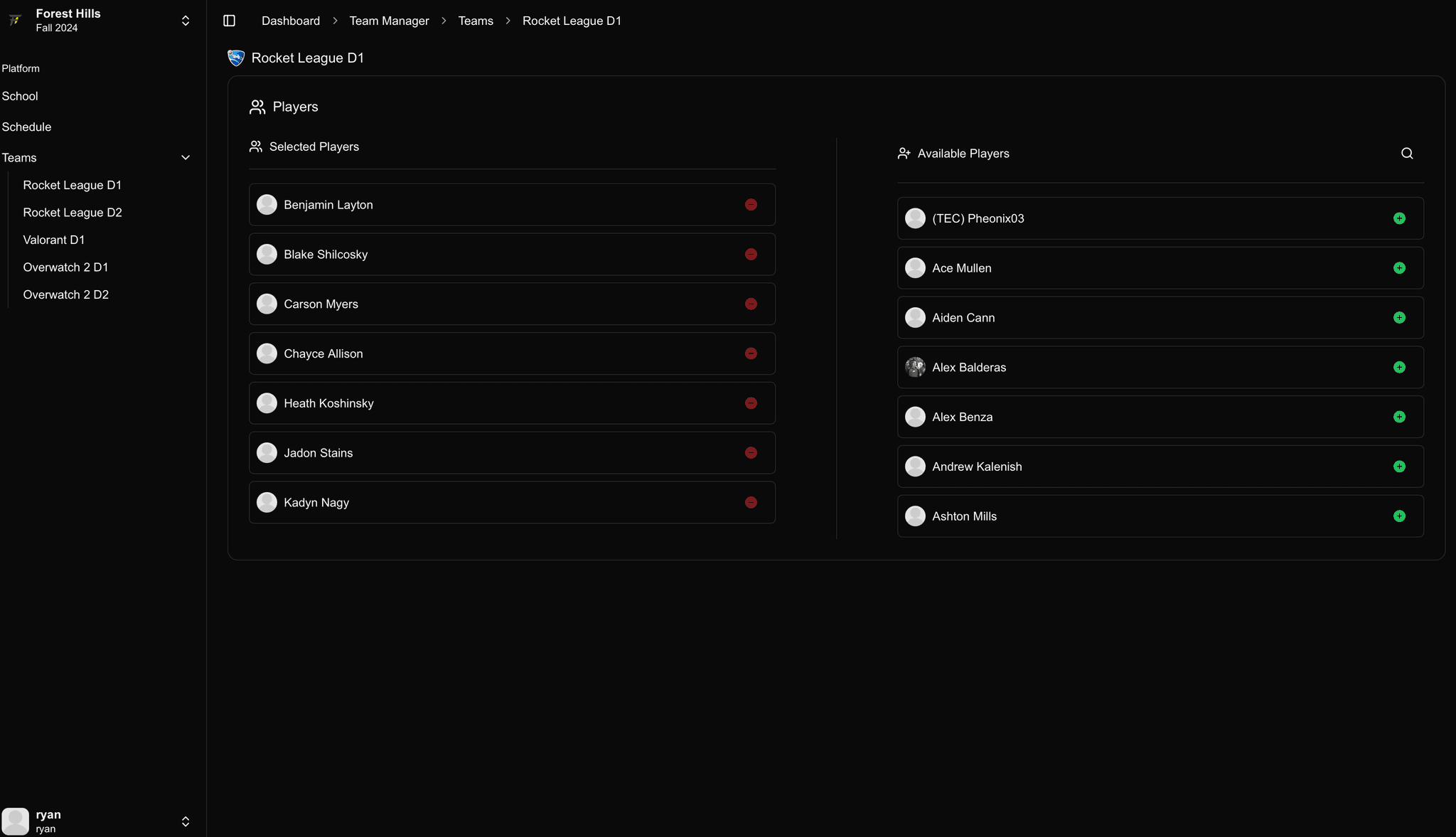The image size is (1456, 837).
Task: Remove Blake Shilcosky with the red minus icon
Action: pos(751,255)
